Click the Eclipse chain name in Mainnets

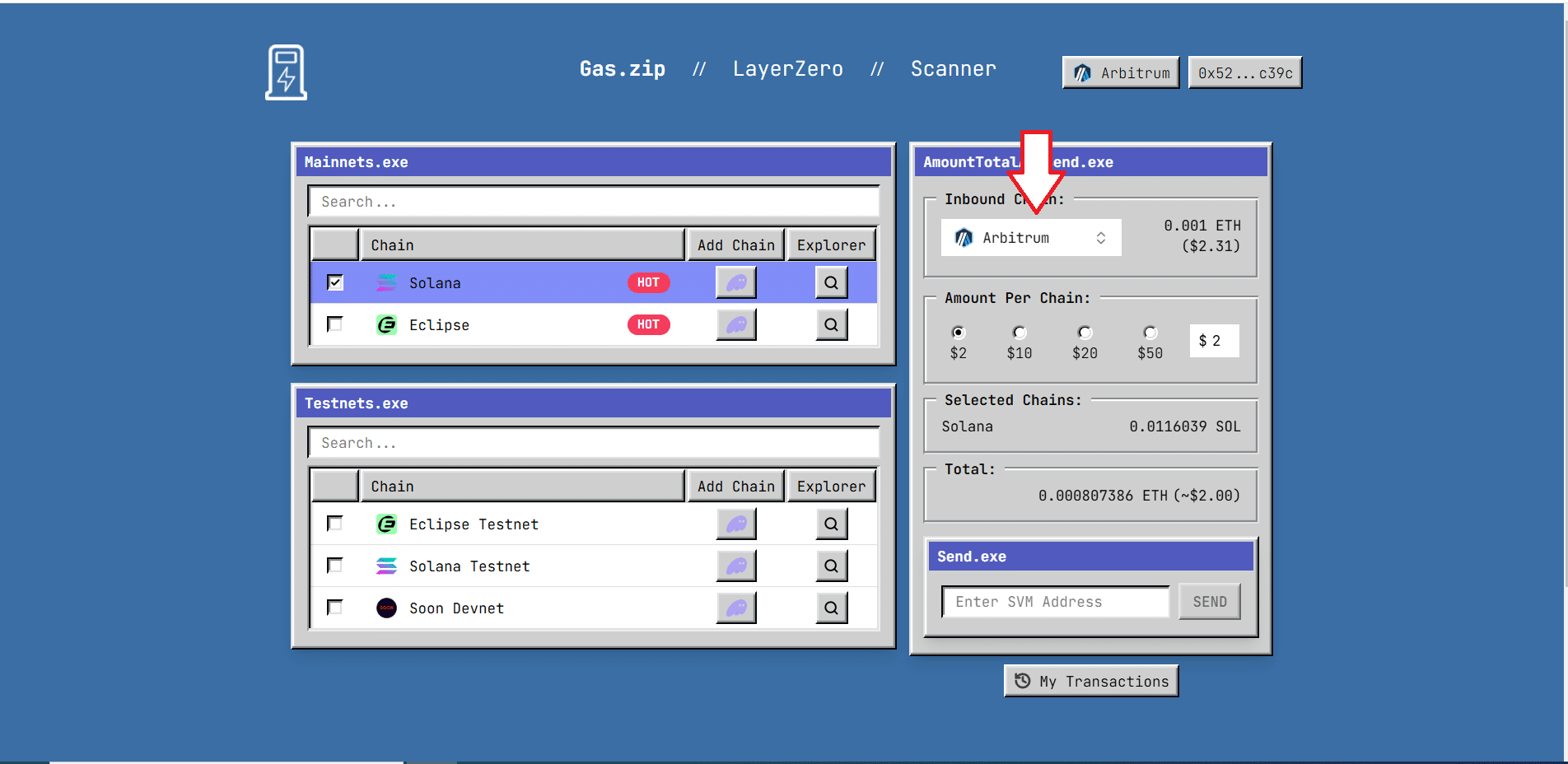[x=439, y=325]
